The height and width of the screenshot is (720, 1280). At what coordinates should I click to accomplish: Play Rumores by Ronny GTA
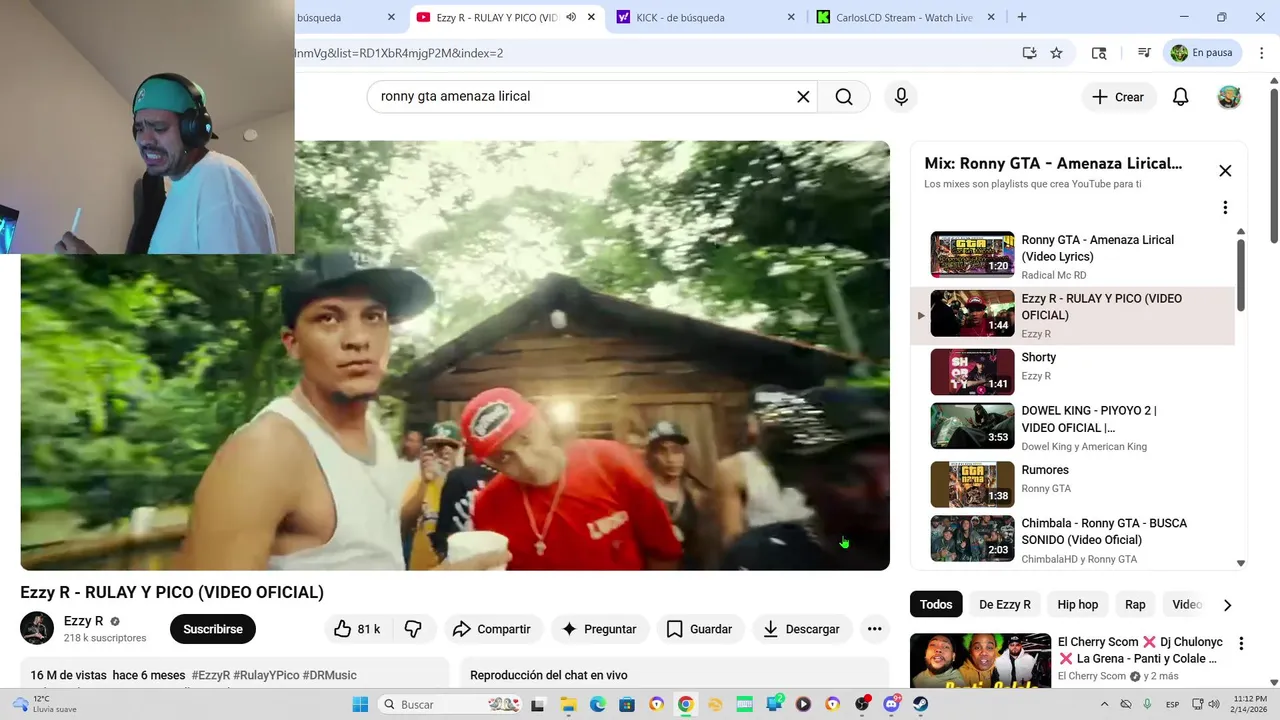pyautogui.click(x=1072, y=484)
